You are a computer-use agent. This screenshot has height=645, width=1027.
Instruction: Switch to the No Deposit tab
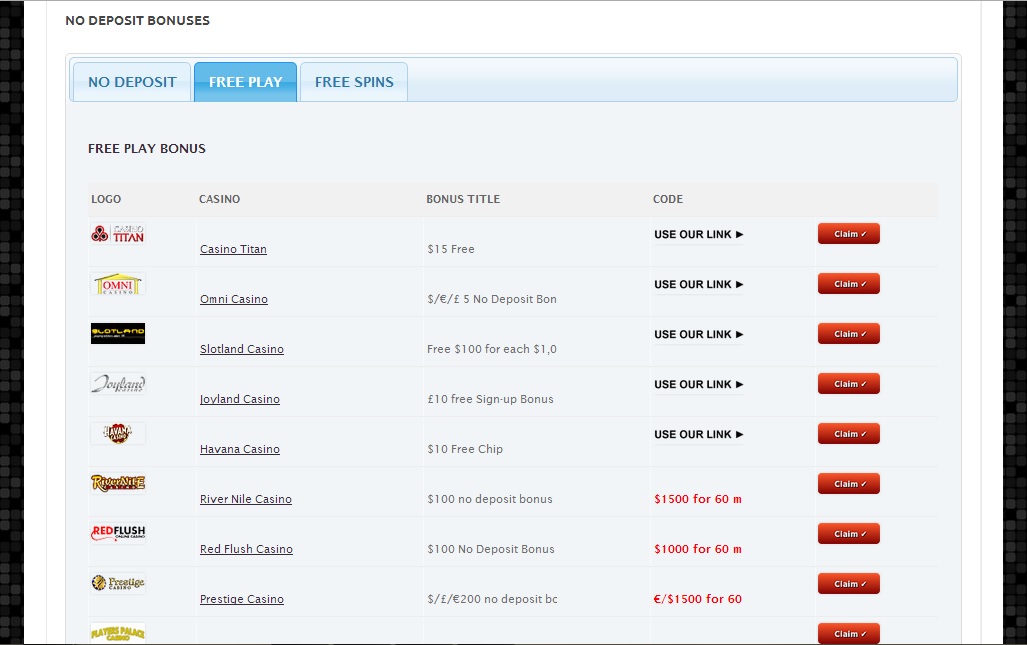pyautogui.click(x=132, y=82)
